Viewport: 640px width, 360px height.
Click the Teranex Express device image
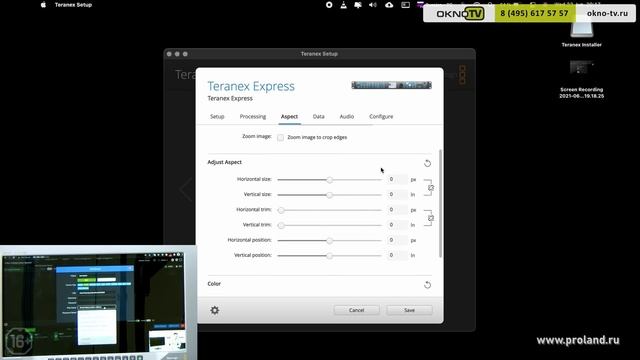391,85
